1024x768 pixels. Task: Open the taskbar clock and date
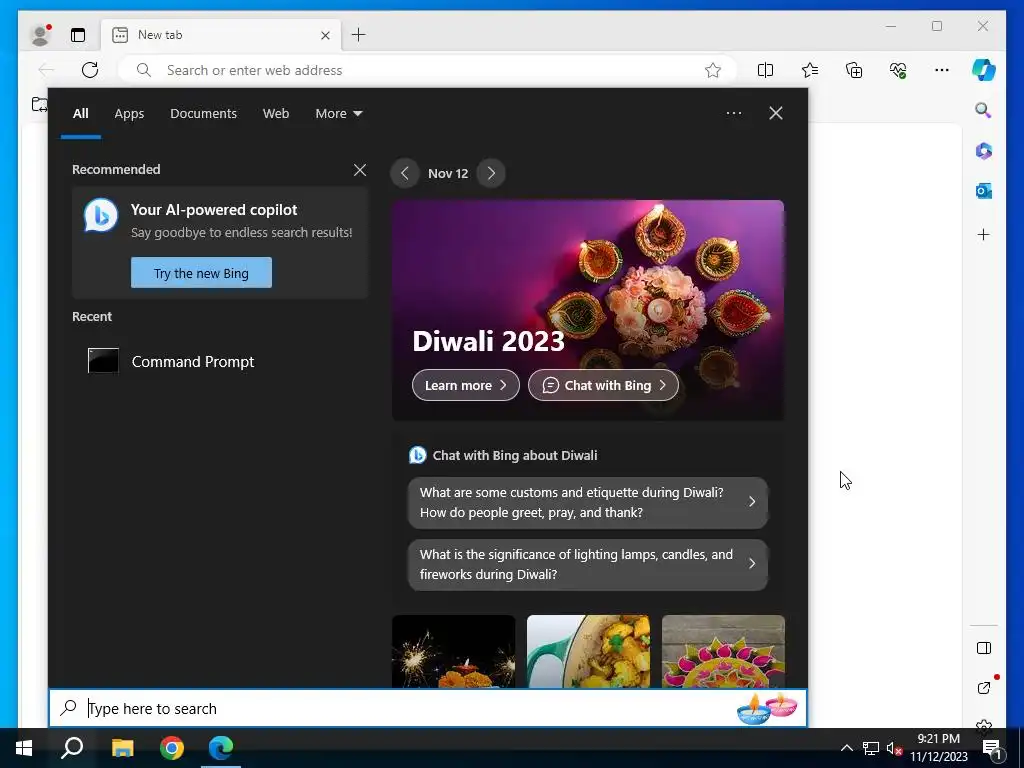[x=939, y=748]
